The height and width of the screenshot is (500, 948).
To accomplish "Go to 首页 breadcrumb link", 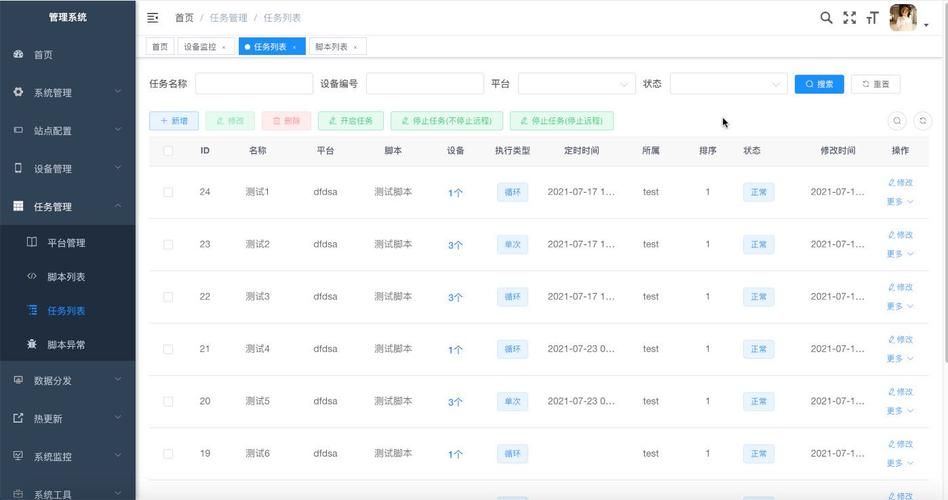I will [184, 18].
